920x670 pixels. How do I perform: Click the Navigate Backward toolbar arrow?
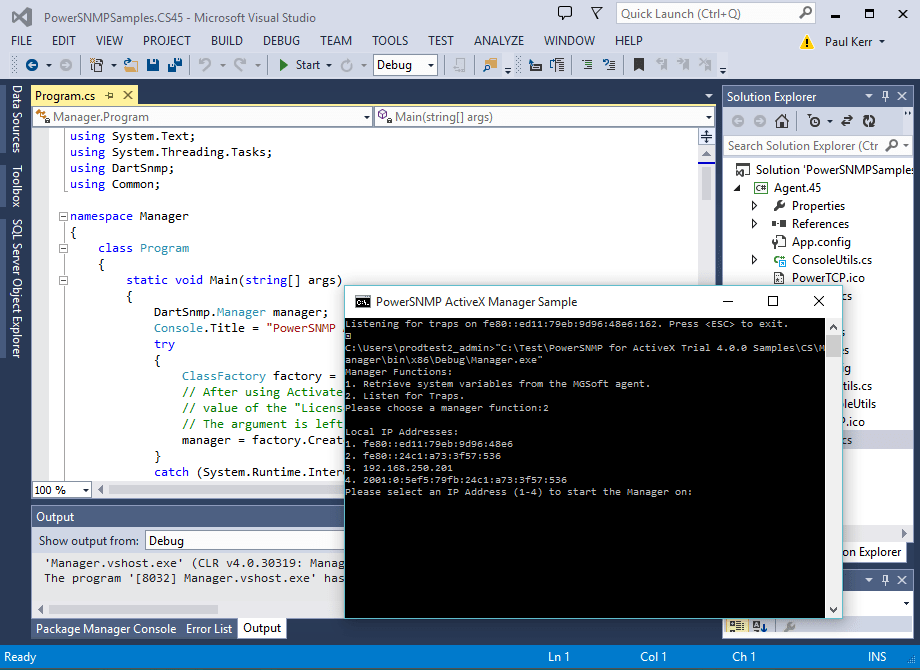point(32,65)
